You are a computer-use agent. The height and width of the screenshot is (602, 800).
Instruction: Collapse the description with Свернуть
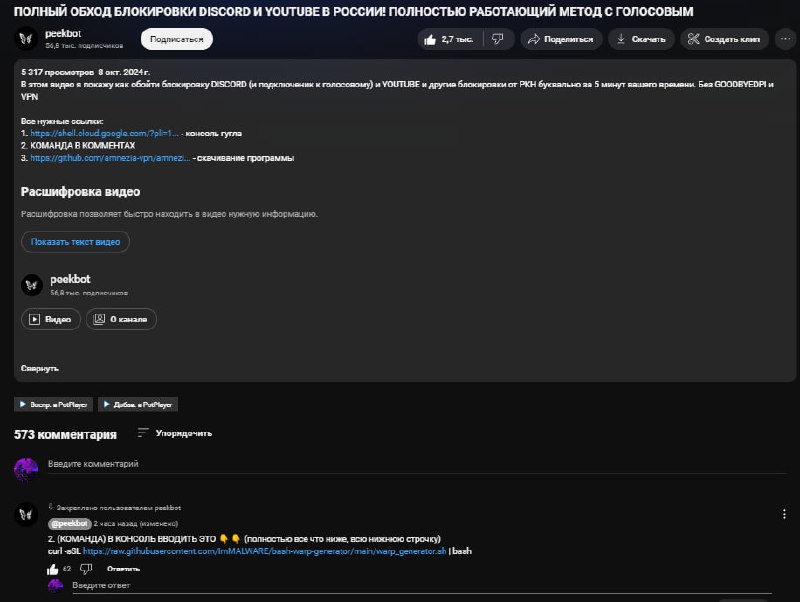[40, 368]
